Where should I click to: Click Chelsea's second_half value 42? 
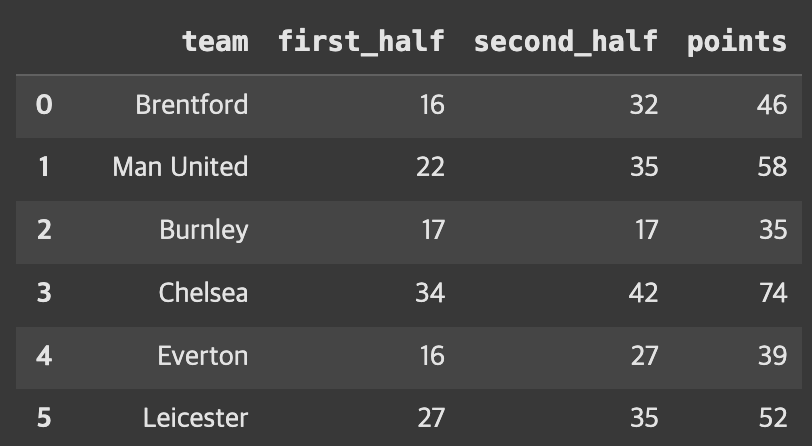pos(643,293)
